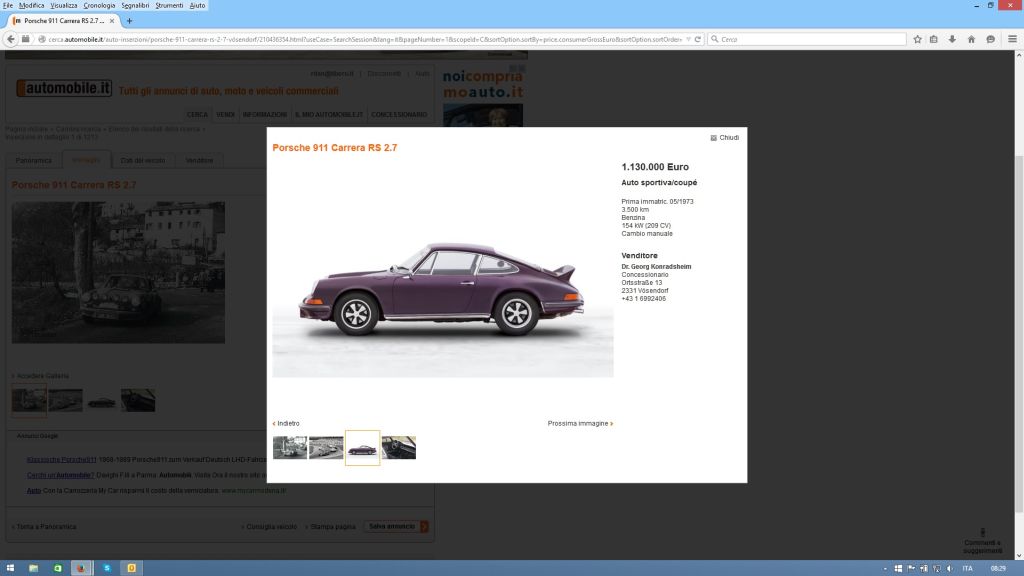The image size is (1024, 576).
Task: Open File Explorer from the taskbar
Action: tap(33, 568)
